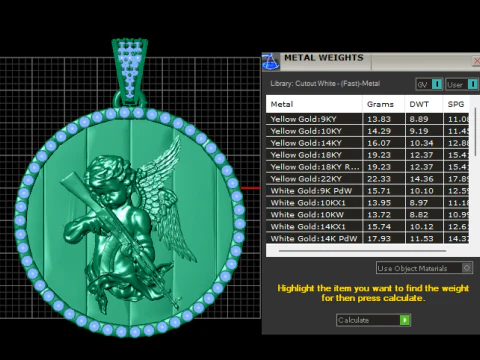Click the DWT column header
This screenshot has width=480, height=360.
(x=424, y=104)
